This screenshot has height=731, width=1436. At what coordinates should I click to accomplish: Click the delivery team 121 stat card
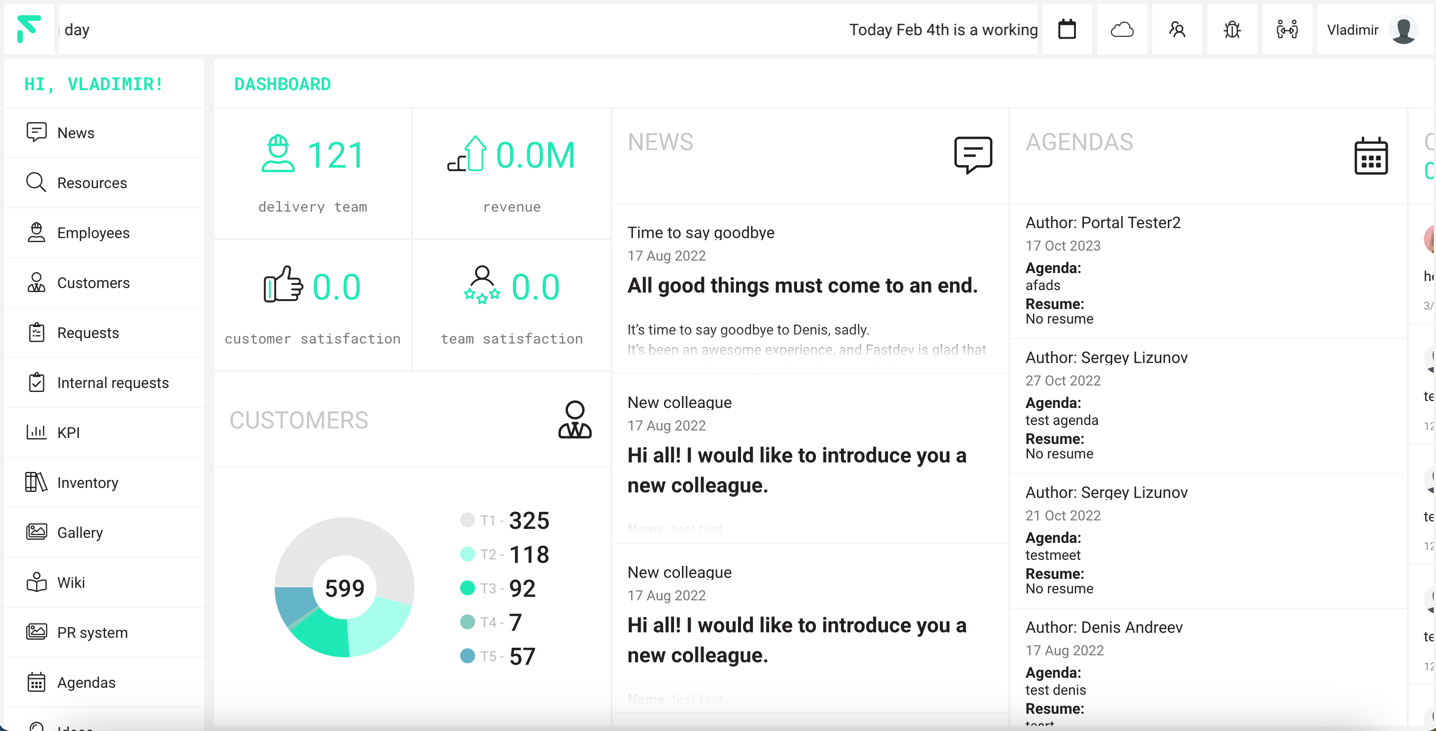(313, 174)
